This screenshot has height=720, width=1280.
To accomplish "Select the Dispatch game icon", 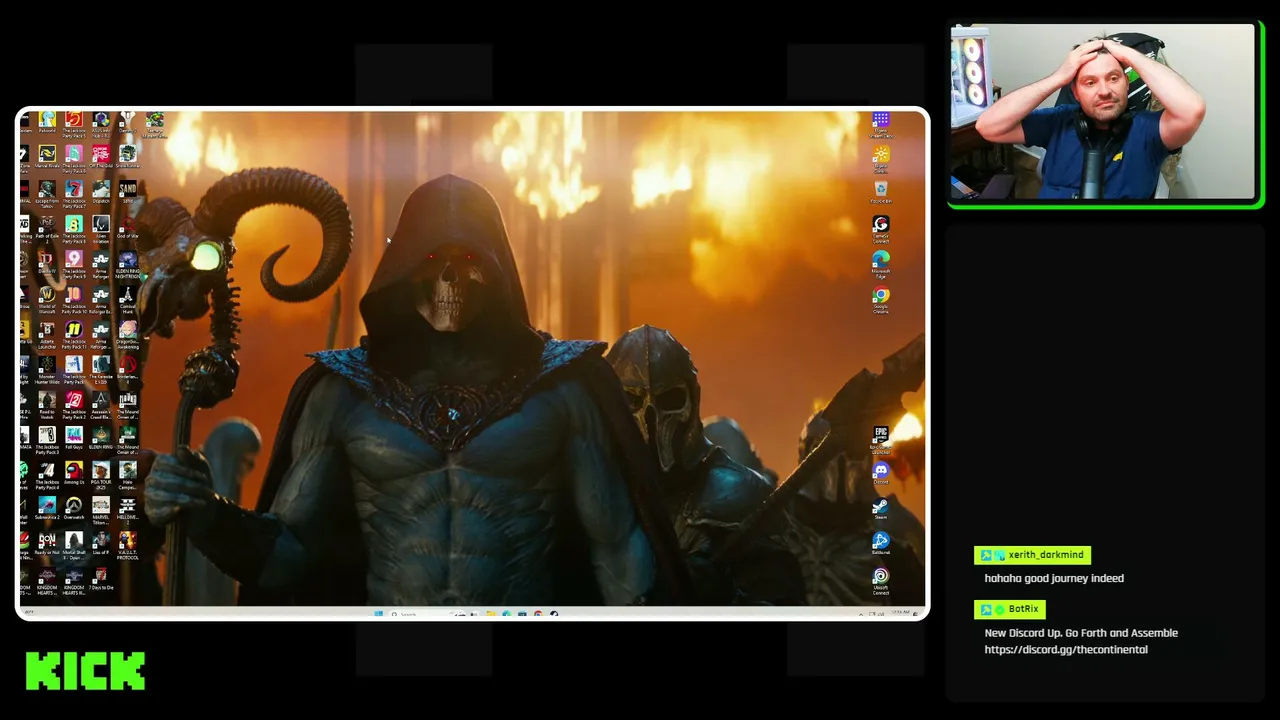I will (101, 192).
